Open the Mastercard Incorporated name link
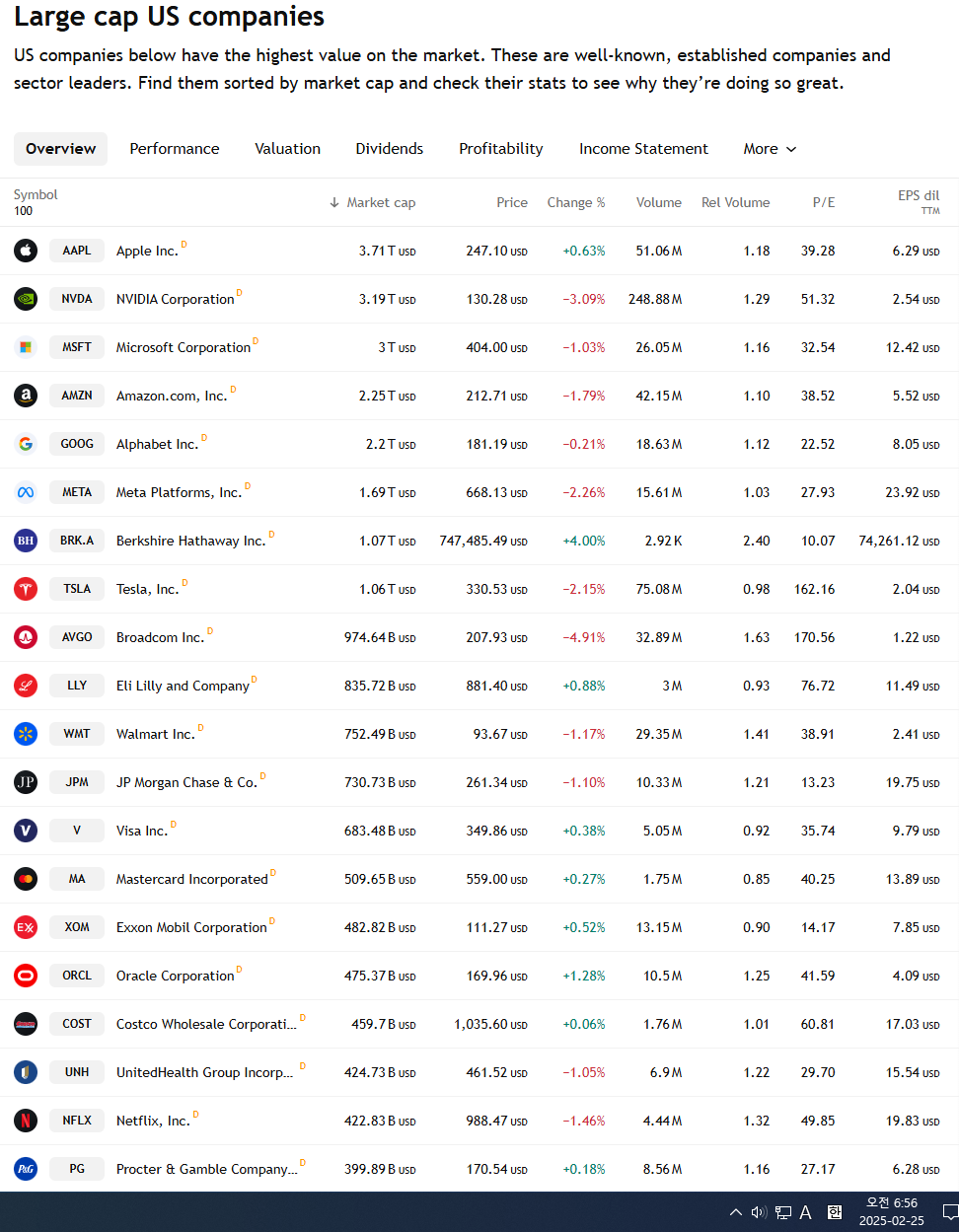Viewport: 959px width, 1232px height. click(x=192, y=879)
